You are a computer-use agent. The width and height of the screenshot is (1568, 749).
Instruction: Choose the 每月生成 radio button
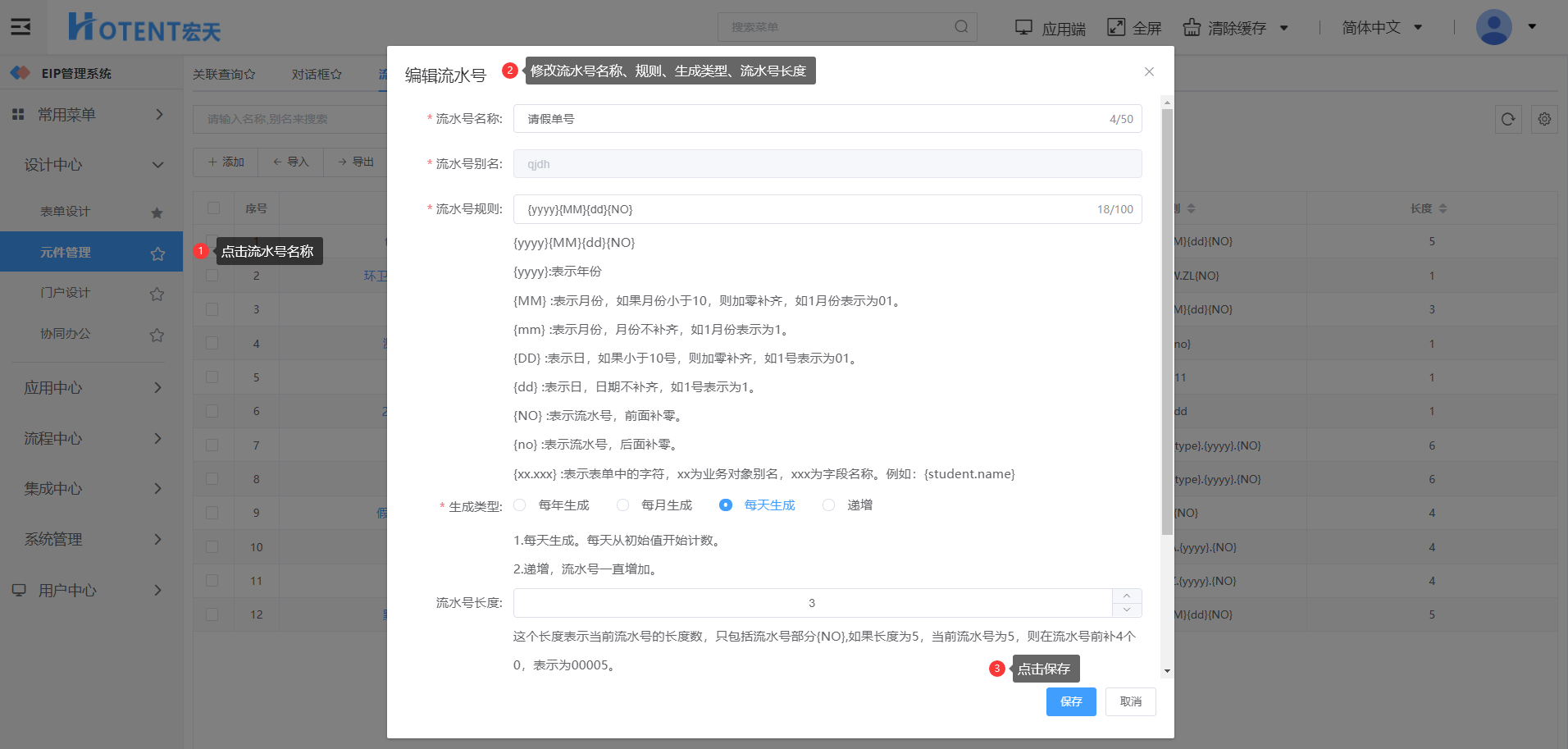point(623,505)
